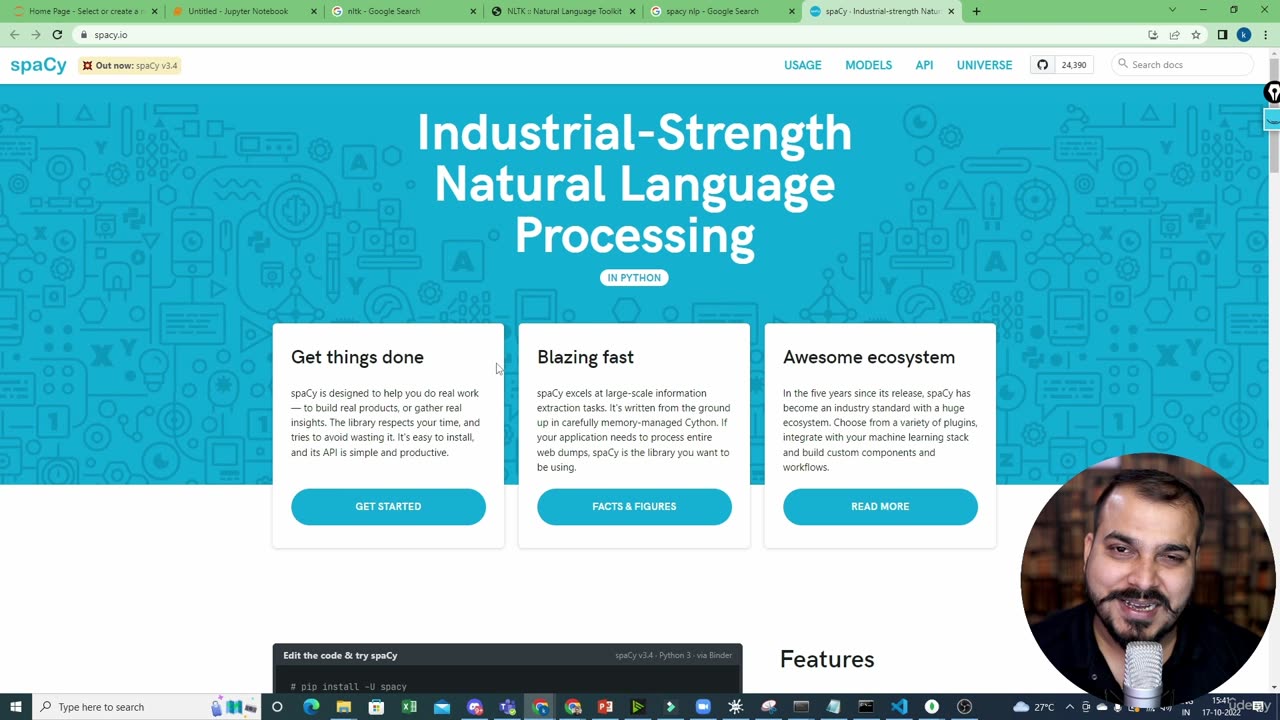Open the MODELS navigation link

(868, 65)
